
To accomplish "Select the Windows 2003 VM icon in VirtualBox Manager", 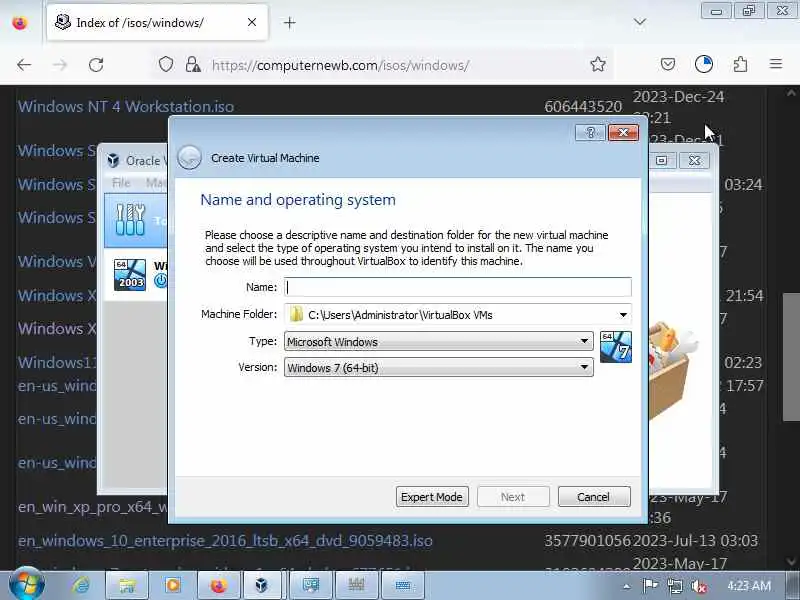I will click(130, 275).
